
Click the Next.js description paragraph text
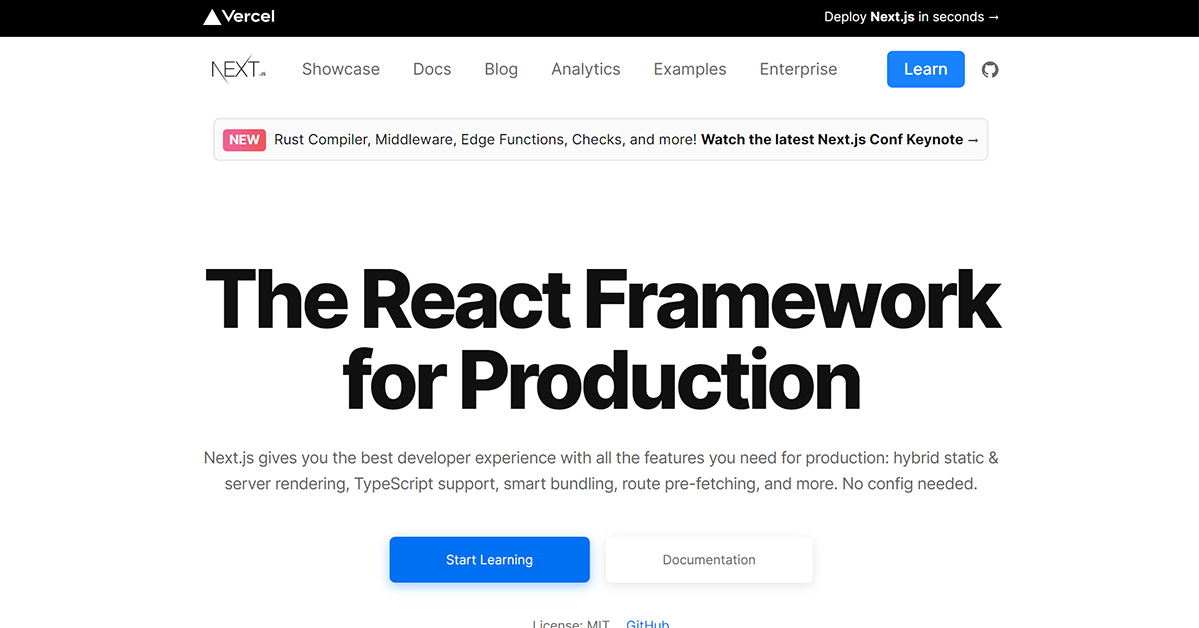pos(601,470)
